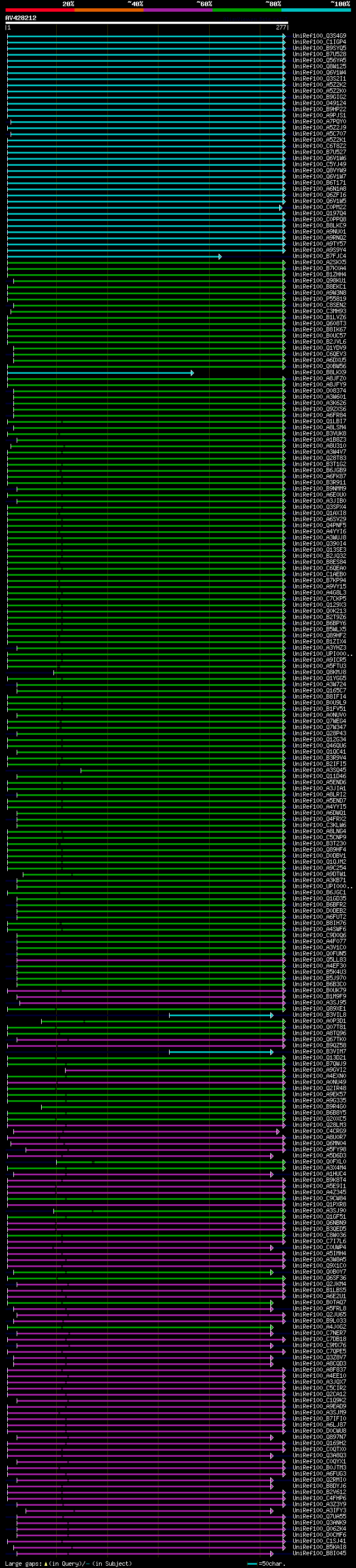356x1568 pixels.
Task: Click the orange ~40% identity legend segment
Action: [109, 10]
